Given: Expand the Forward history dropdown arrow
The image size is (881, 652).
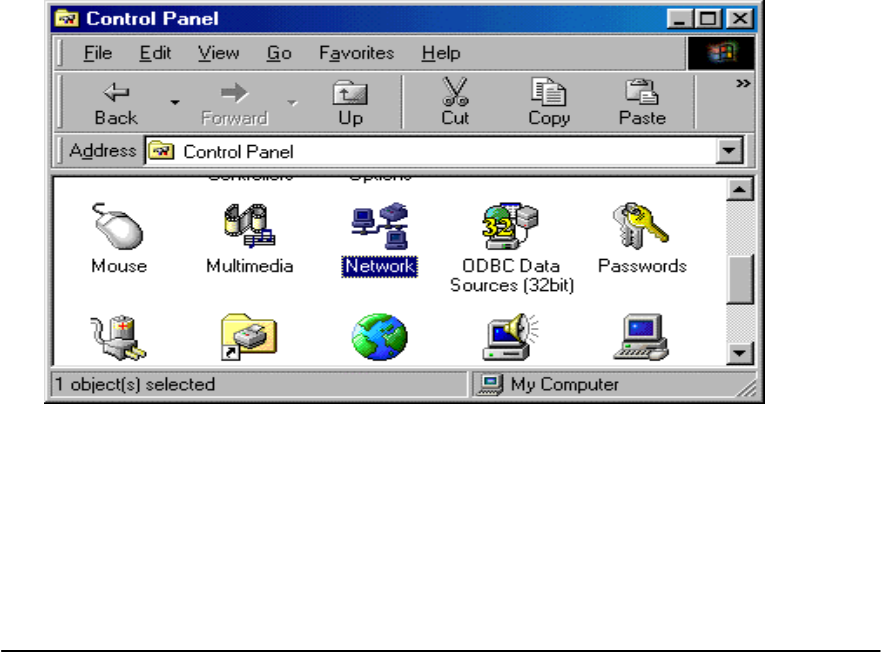Looking at the screenshot, I should click(292, 102).
